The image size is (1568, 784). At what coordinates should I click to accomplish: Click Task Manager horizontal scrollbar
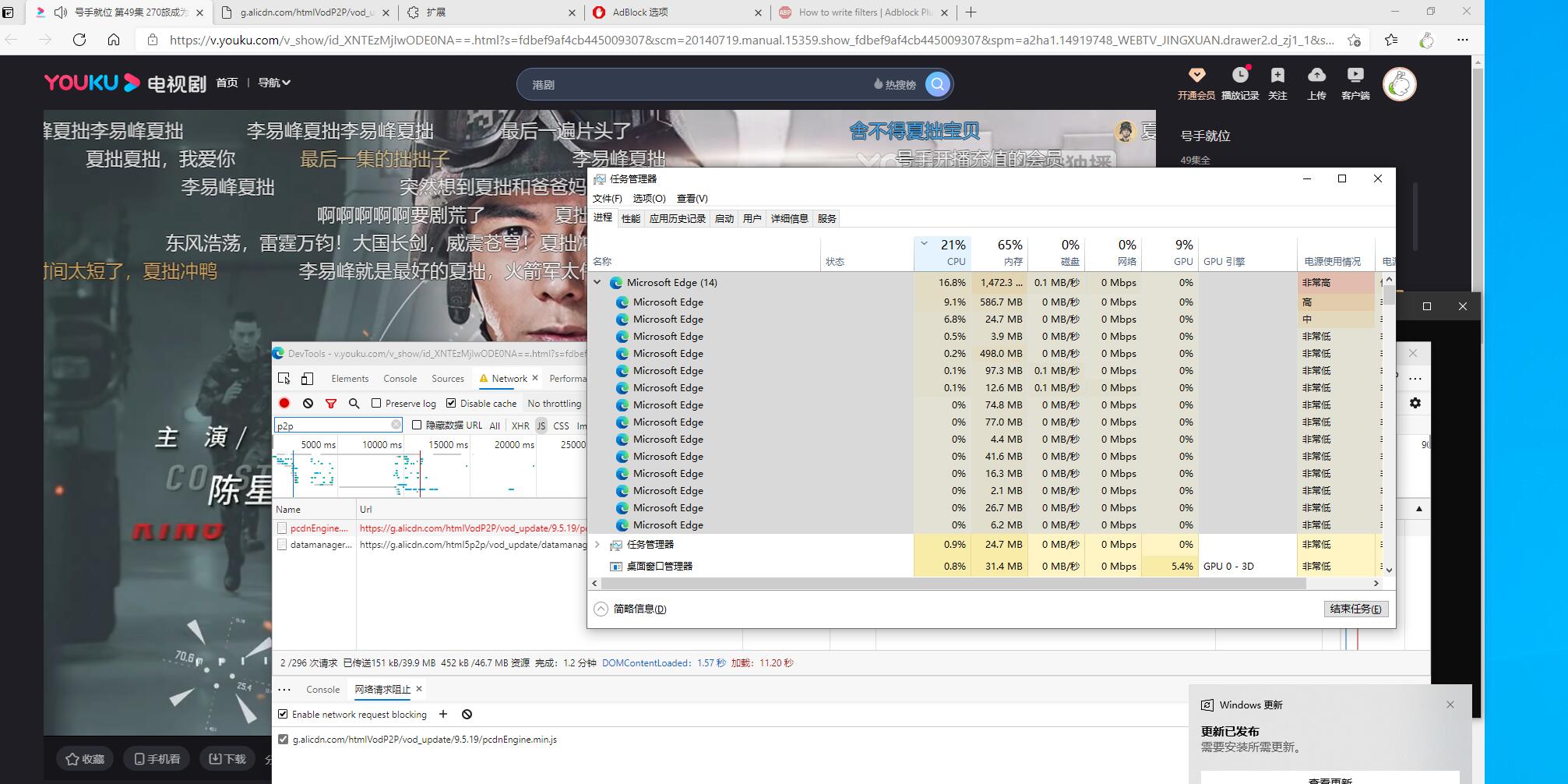[953, 583]
